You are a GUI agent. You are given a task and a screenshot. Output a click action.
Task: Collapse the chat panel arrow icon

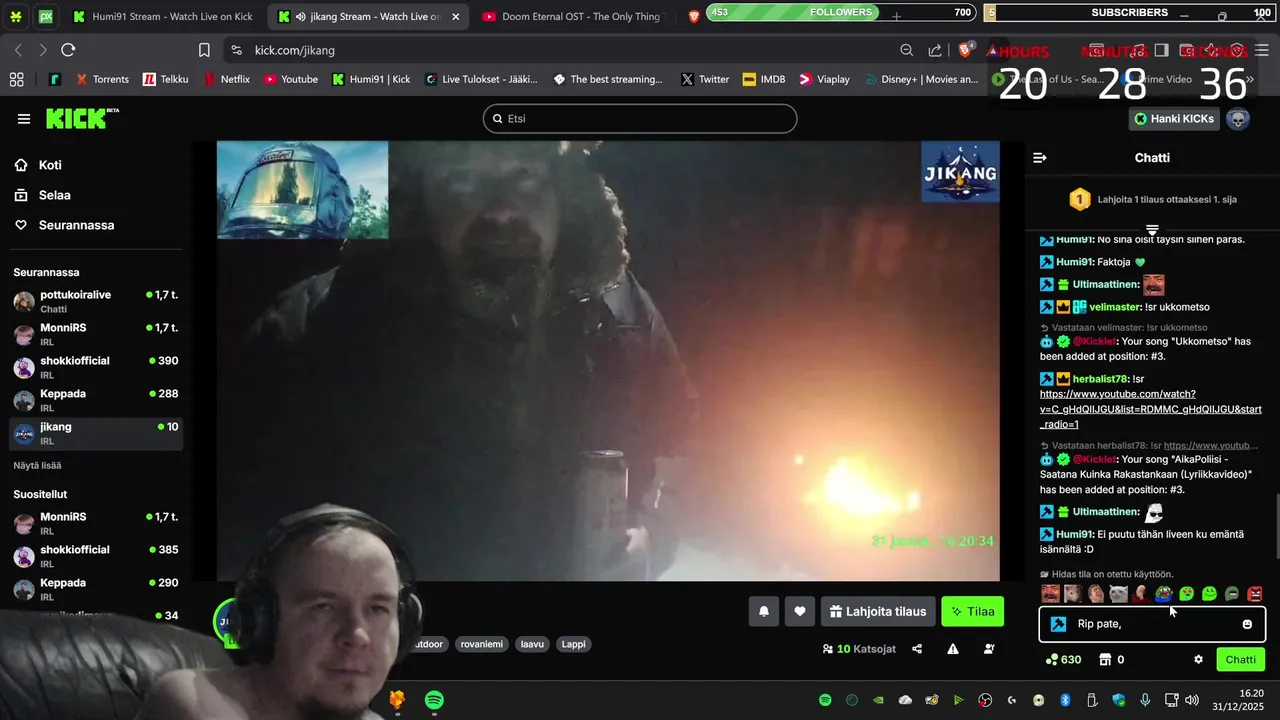point(1040,158)
